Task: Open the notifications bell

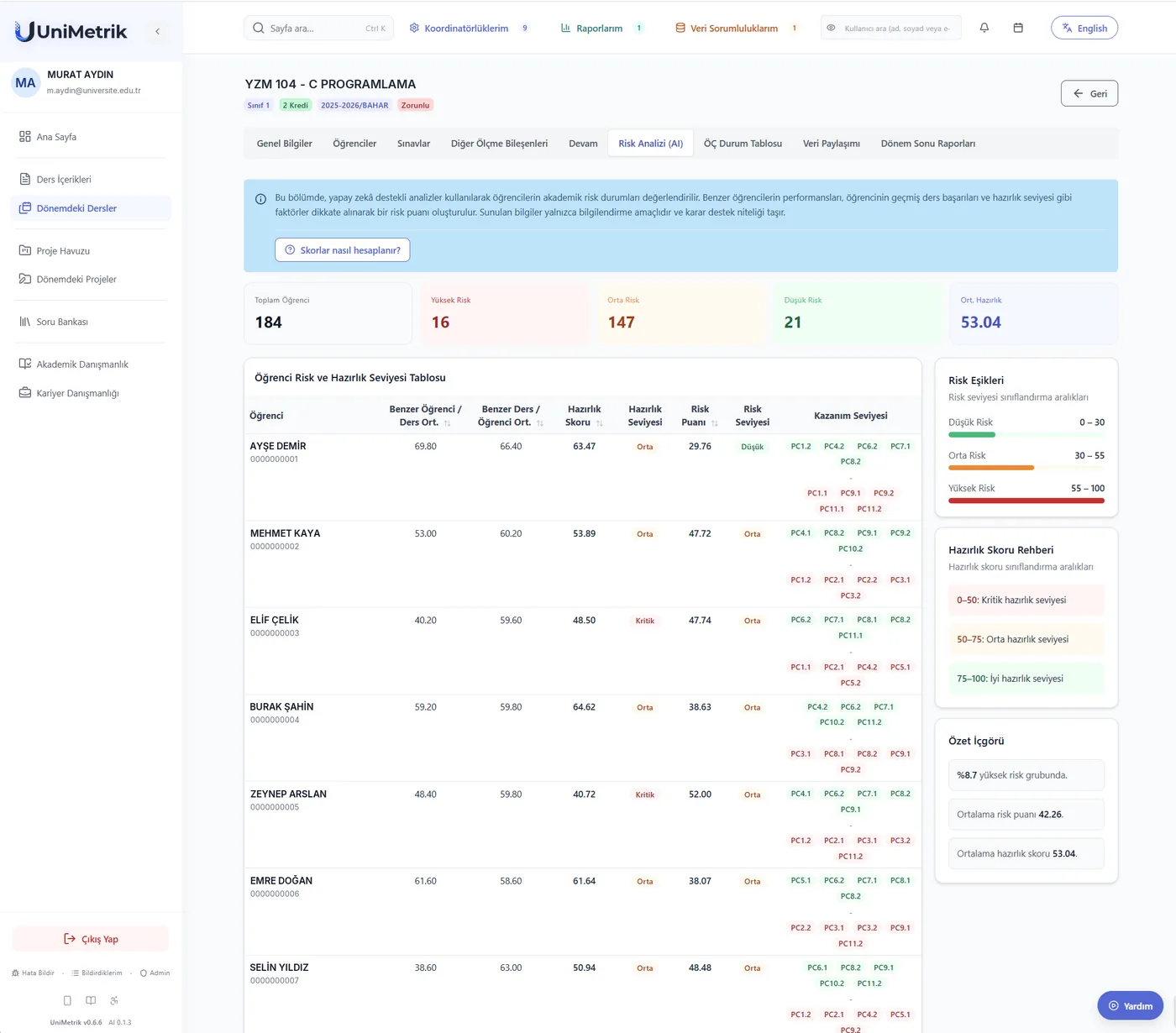Action: pyautogui.click(x=984, y=28)
